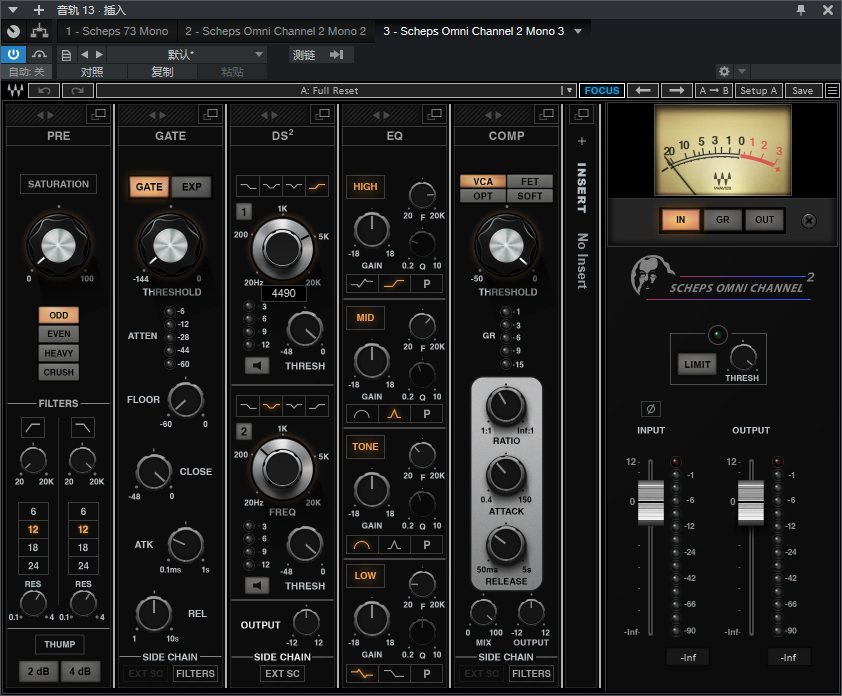The width and height of the screenshot is (842, 696).
Task: Select EVEN saturation harmonics
Action: click(x=59, y=334)
